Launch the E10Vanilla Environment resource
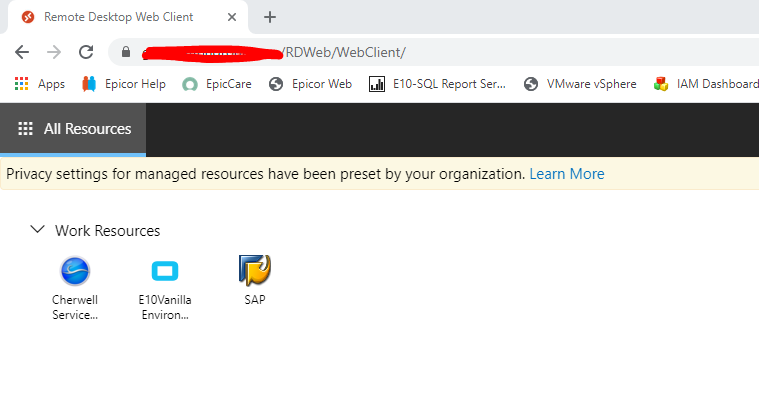This screenshot has width=759, height=404. pyautogui.click(x=165, y=272)
